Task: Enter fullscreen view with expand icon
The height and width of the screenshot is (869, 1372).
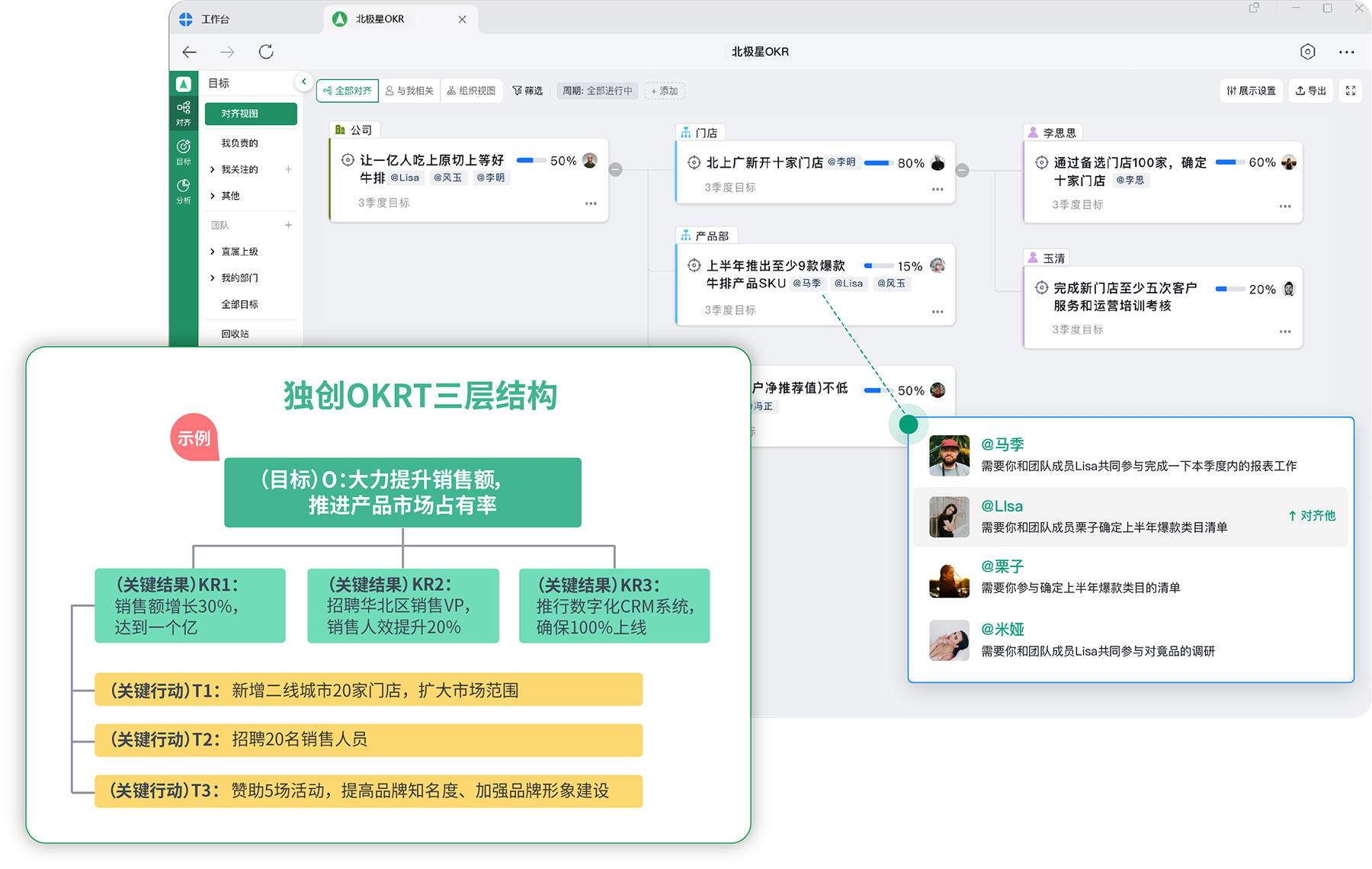Action: (x=1351, y=91)
